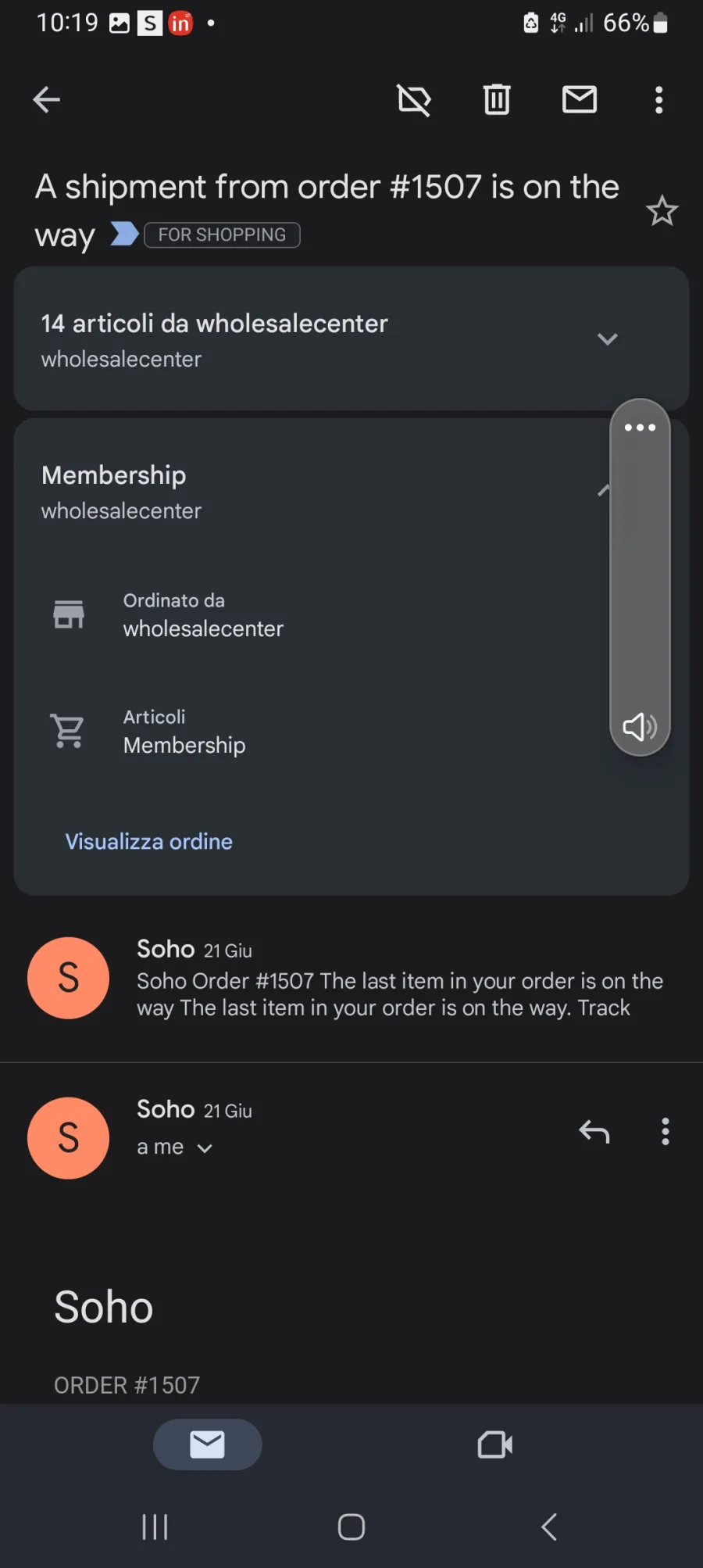
Task: Collapse the Membership order card
Action: click(x=602, y=491)
